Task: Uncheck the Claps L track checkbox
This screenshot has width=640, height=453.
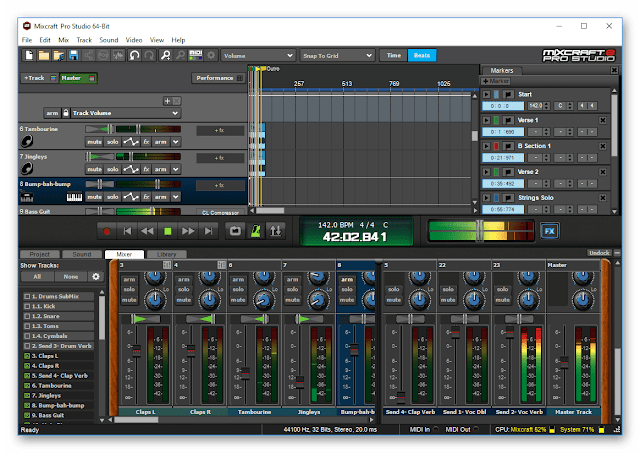Action: 25,355
